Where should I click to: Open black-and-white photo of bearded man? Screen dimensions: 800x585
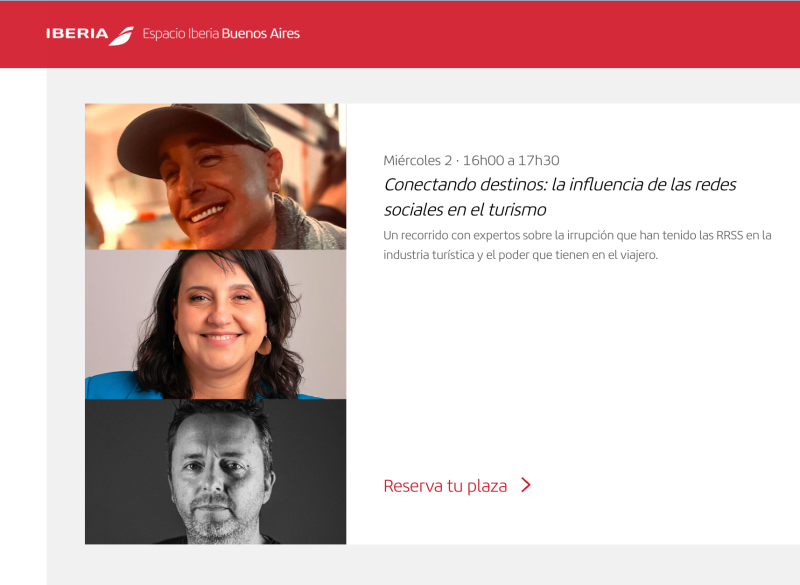coord(215,472)
